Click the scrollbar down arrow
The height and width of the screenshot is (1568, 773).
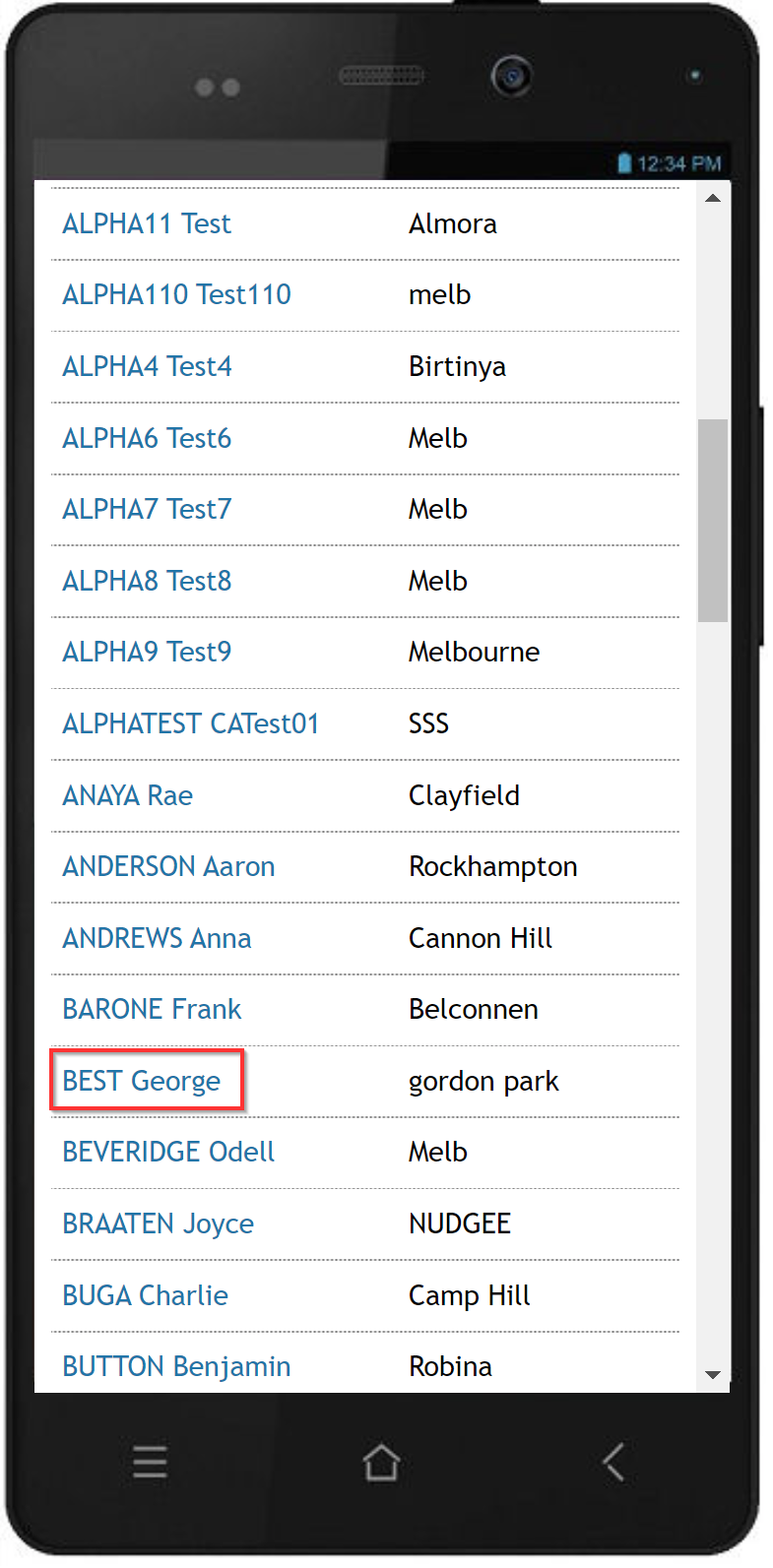point(712,1375)
